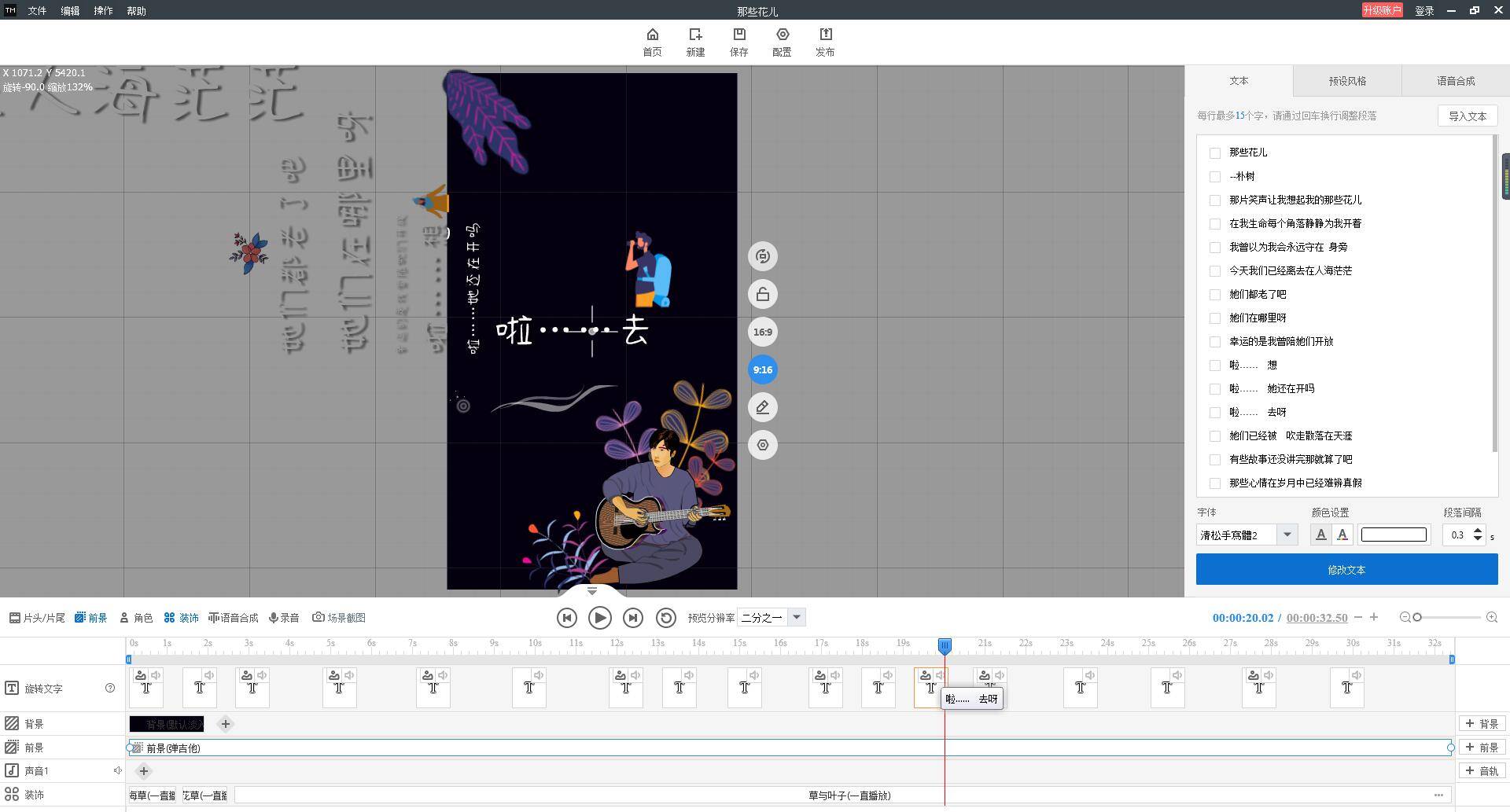Increase total duration plus button
The image size is (1510, 812).
click(1374, 617)
